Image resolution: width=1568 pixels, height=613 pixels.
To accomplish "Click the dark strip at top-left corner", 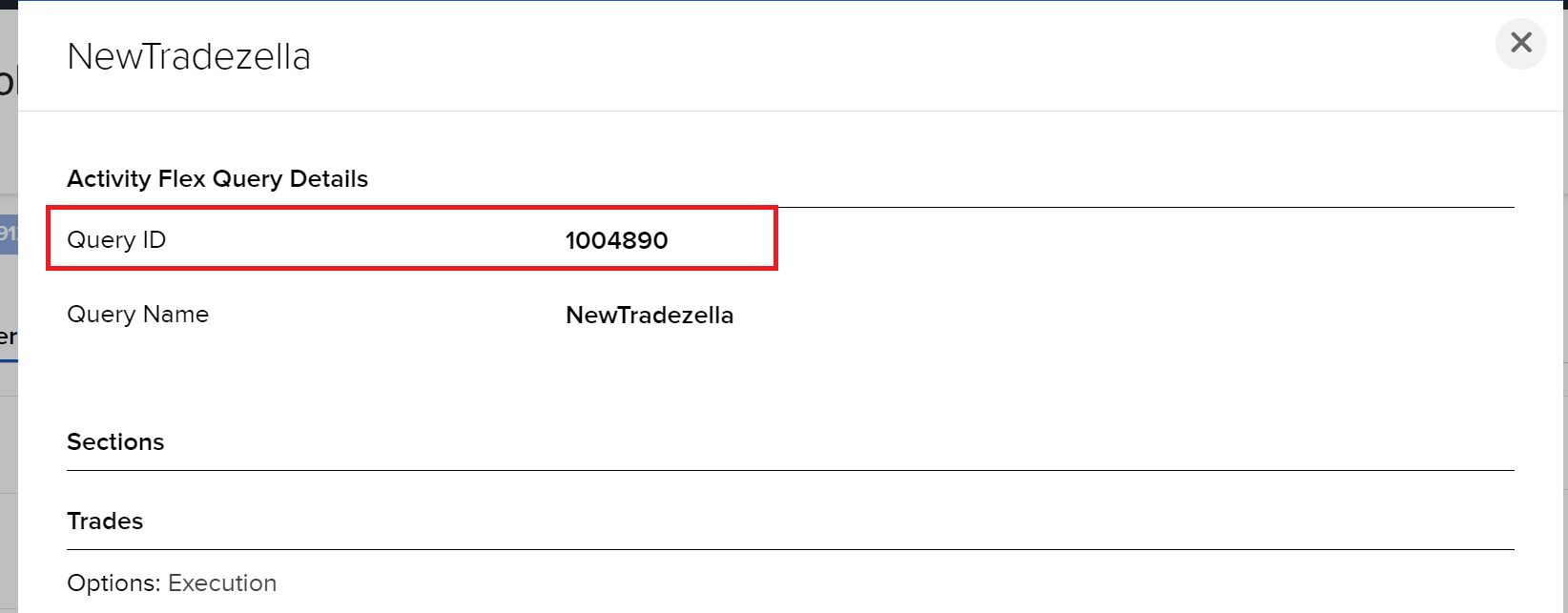I will pos(9,4).
